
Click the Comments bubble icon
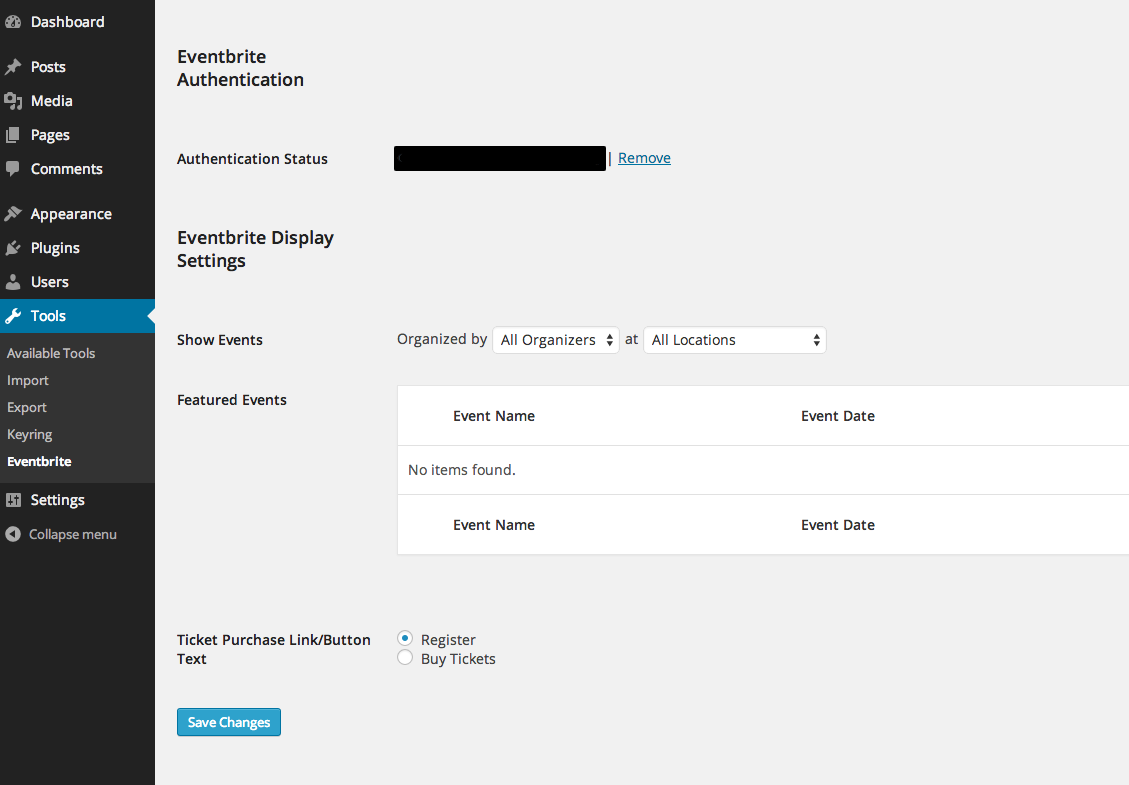click(13, 169)
